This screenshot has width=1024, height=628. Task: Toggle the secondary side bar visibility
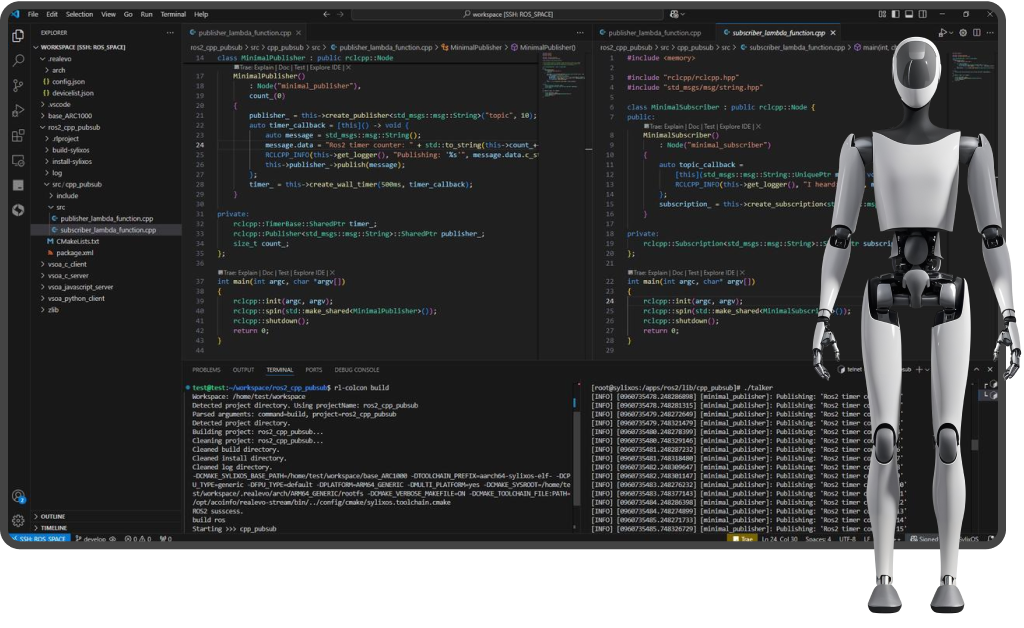[923, 14]
